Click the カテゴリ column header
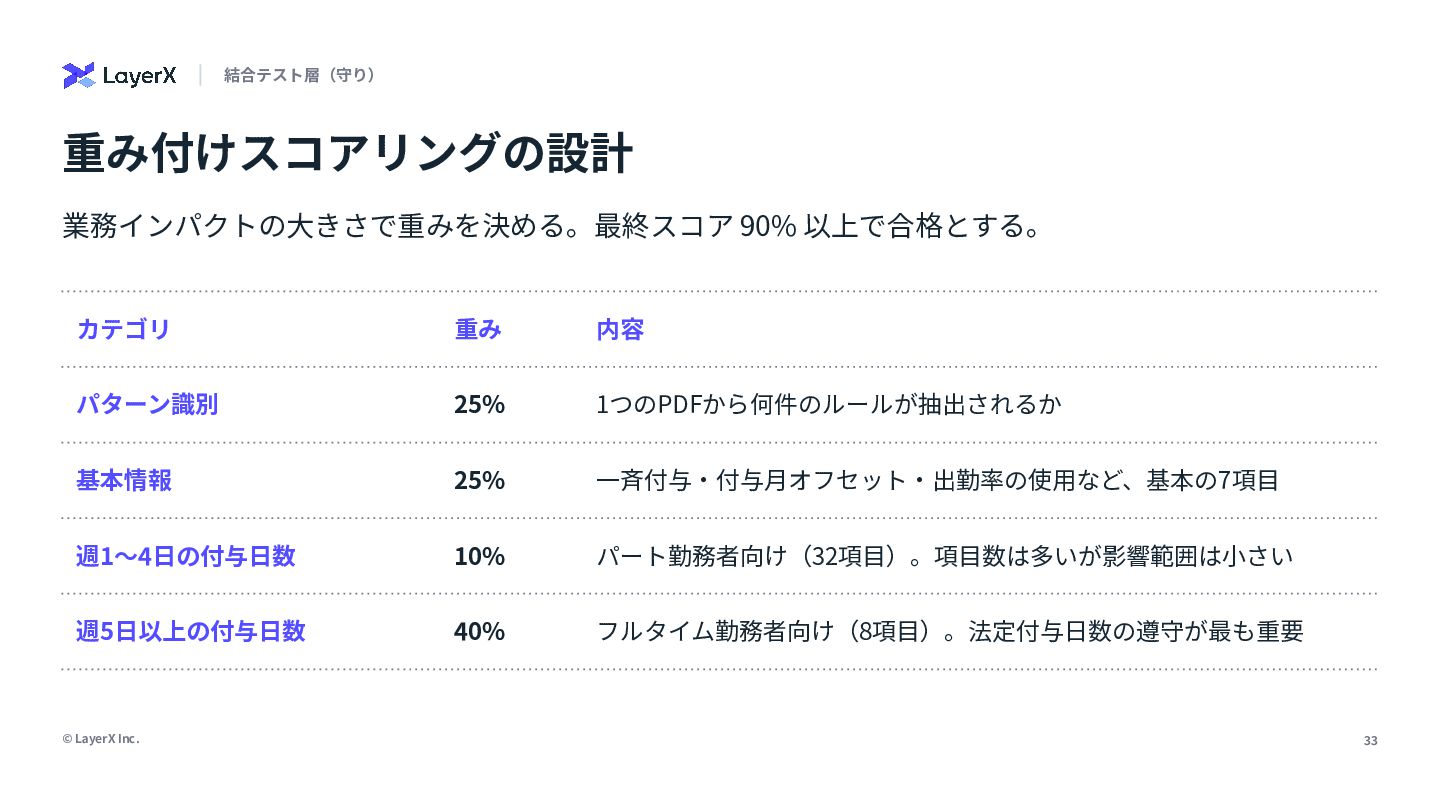The height and width of the screenshot is (810, 1440). pyautogui.click(x=123, y=329)
